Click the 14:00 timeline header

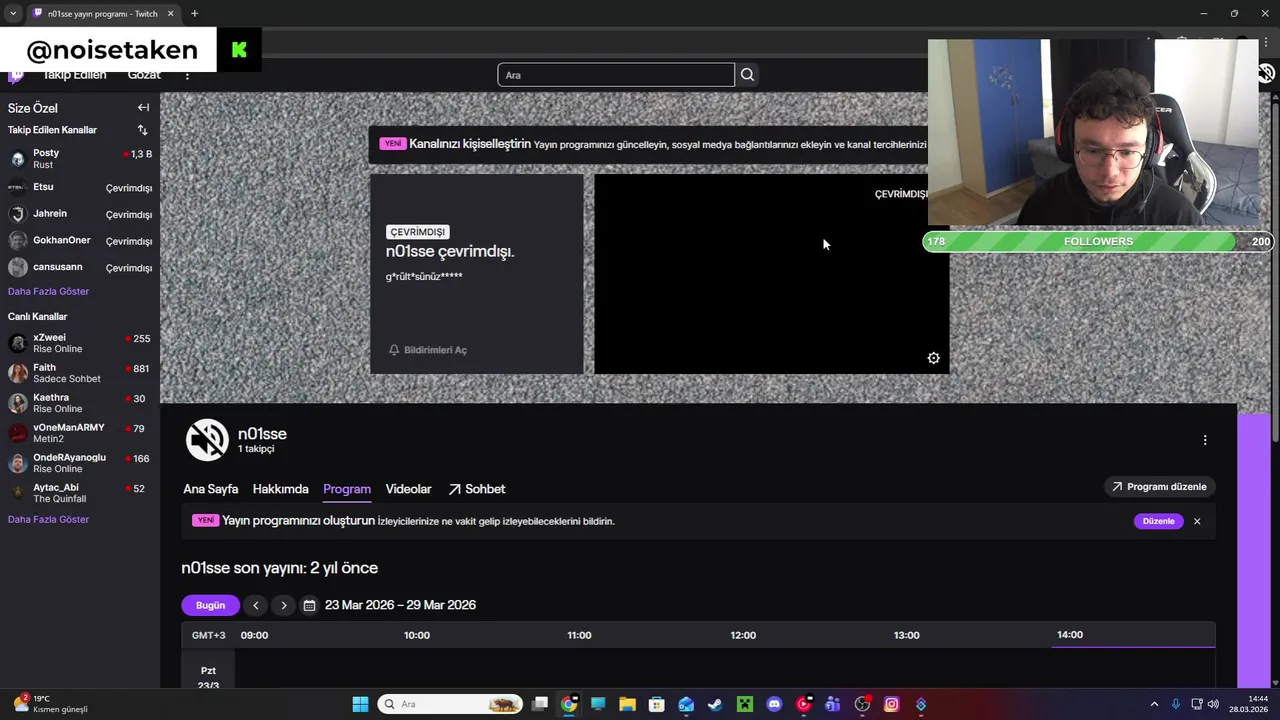(1070, 635)
